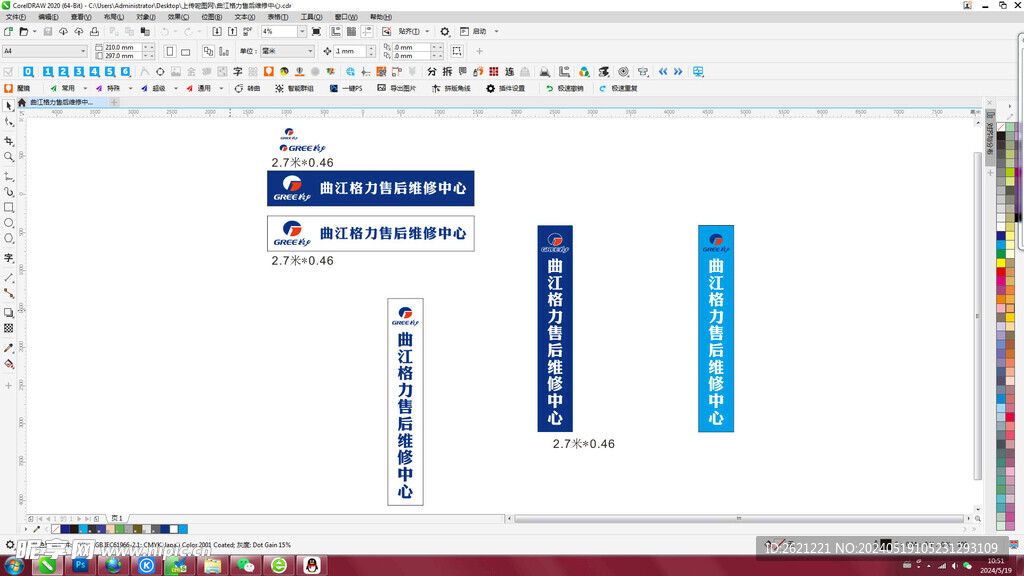
Task: Pick the white swatch in document palette
Action: [174, 529]
